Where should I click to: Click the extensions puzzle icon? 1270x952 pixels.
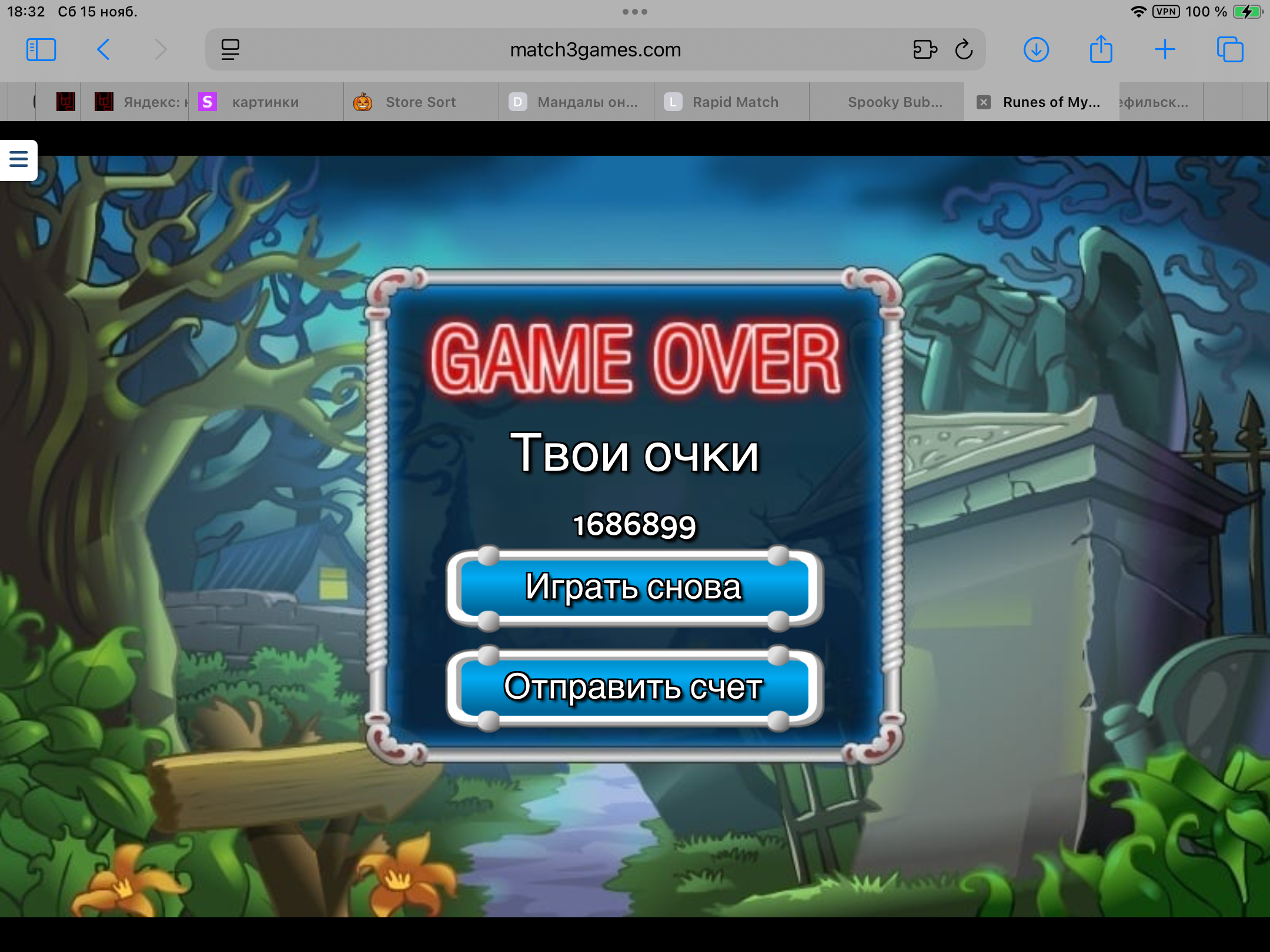[x=924, y=50]
